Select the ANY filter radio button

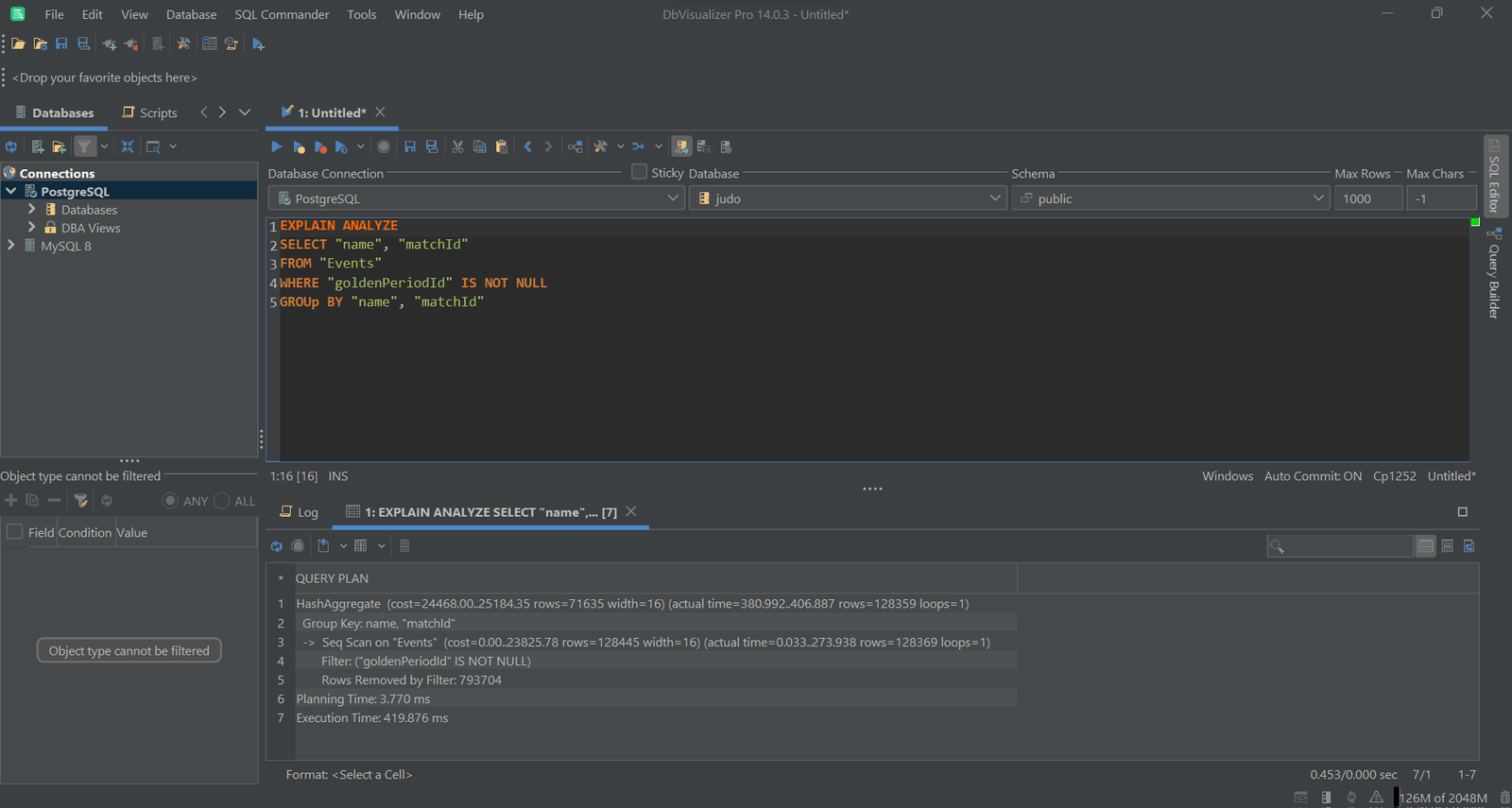[x=170, y=501]
